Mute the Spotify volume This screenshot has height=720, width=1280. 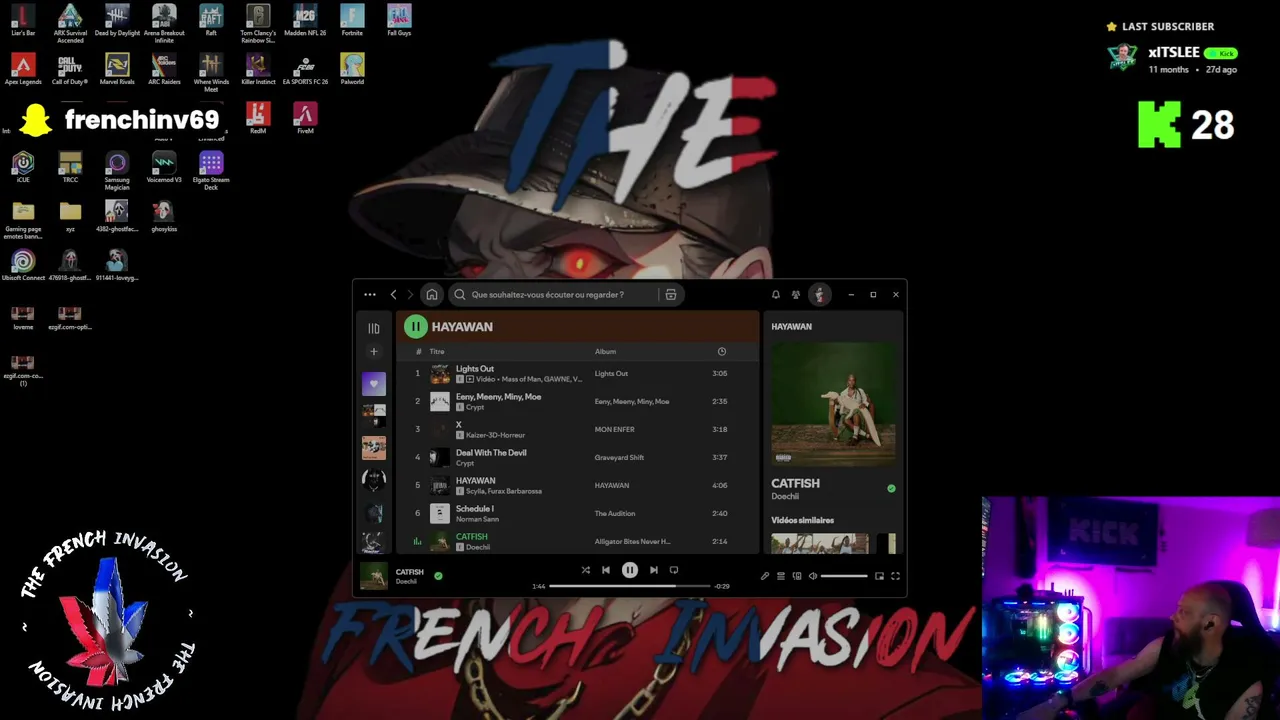pos(813,576)
